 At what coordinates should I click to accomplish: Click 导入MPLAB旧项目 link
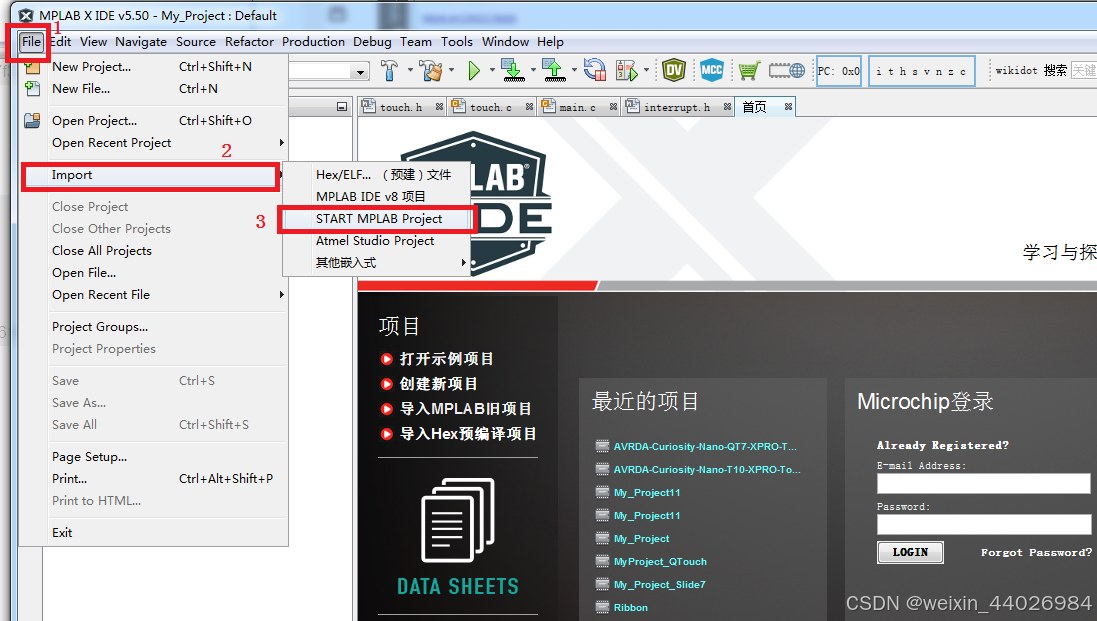(x=465, y=408)
